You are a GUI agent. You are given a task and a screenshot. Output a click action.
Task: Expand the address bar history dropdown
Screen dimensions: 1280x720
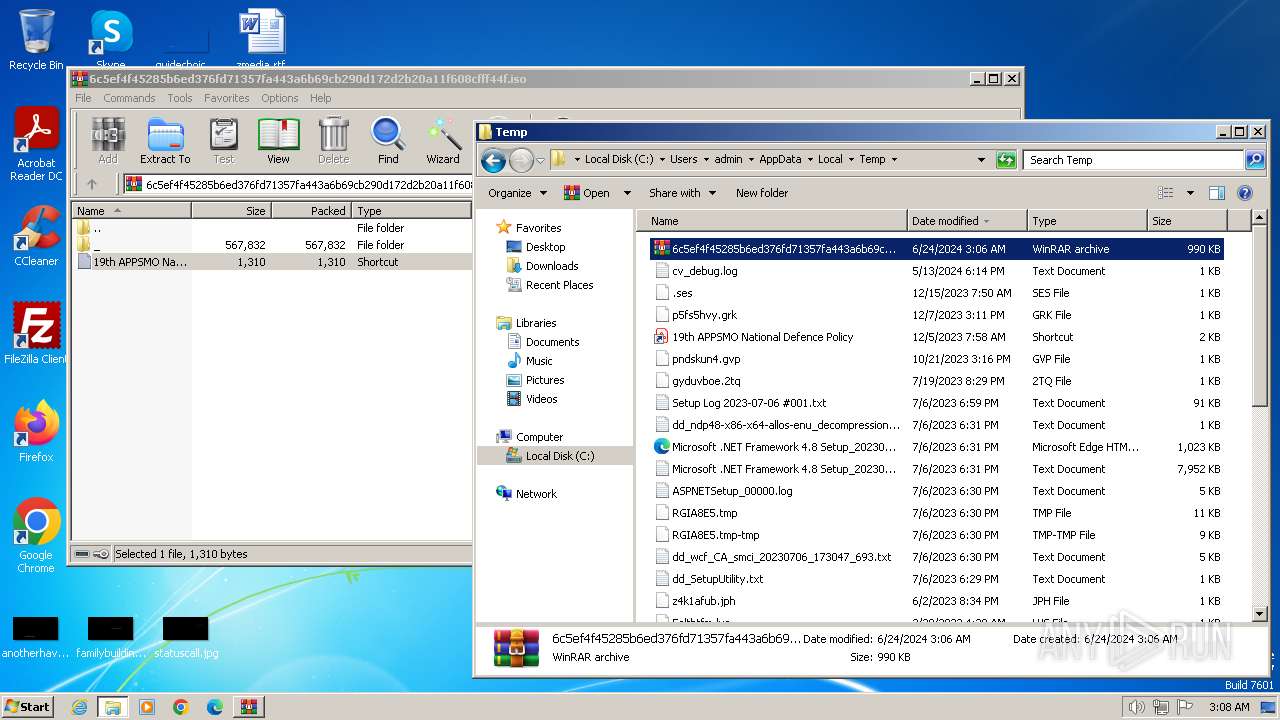click(x=981, y=160)
